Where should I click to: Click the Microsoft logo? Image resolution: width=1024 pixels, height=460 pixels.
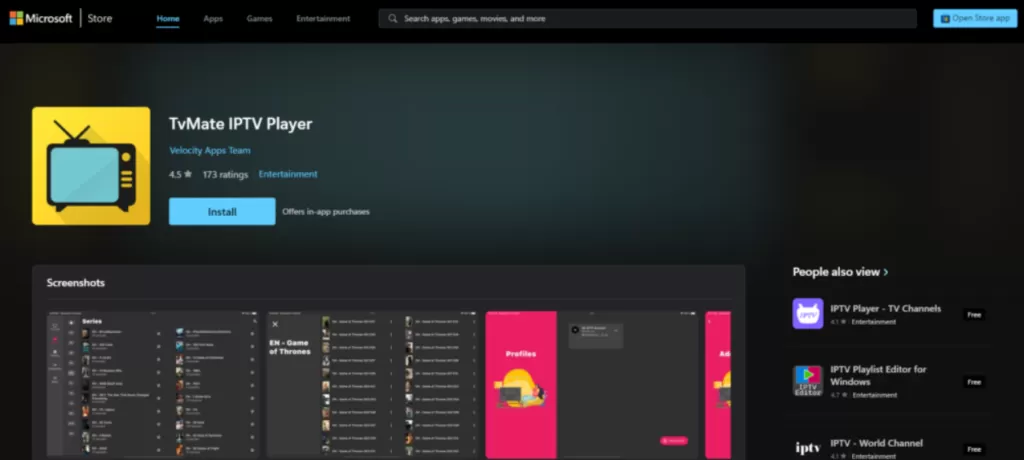[x=40, y=18]
